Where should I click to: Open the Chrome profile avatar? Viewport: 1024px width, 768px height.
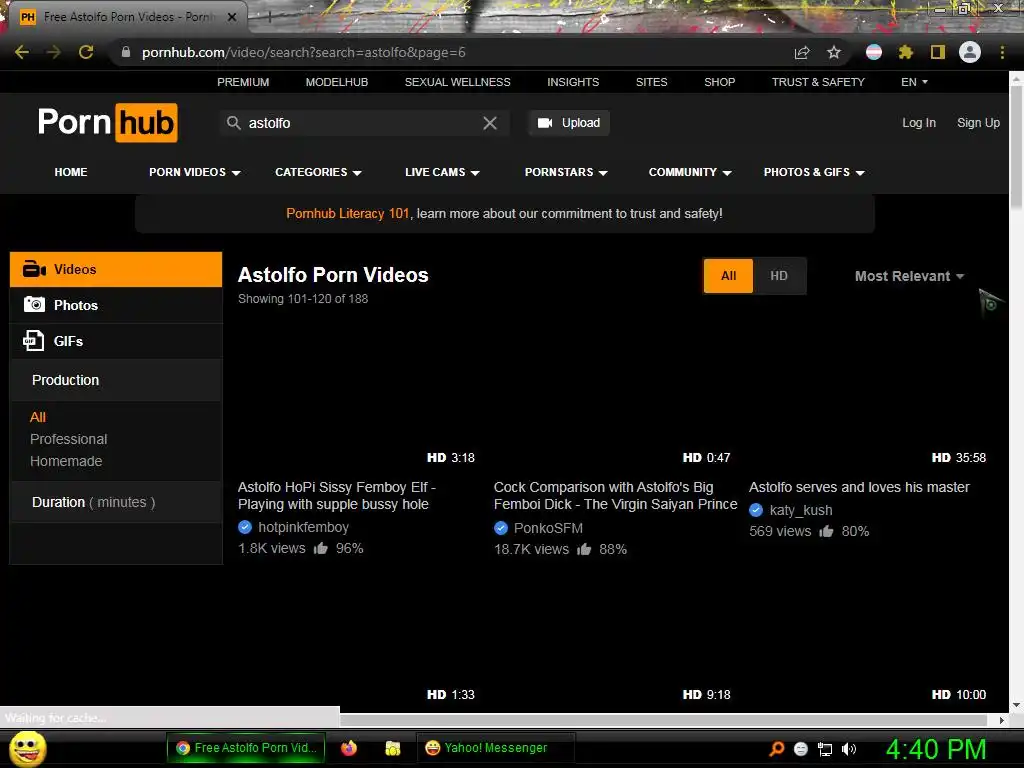pyautogui.click(x=970, y=52)
